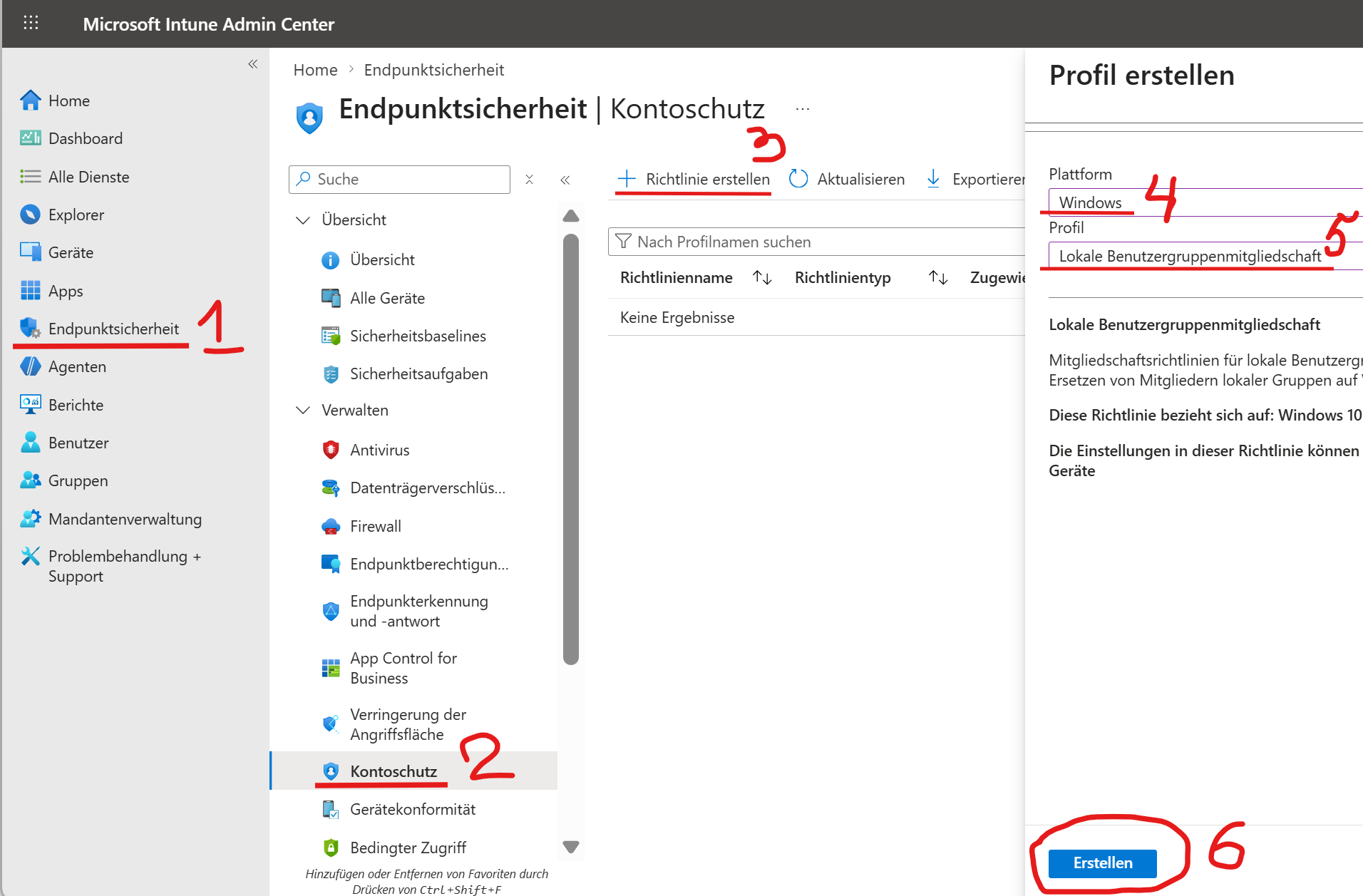Open Explorer from the left navigation
This screenshot has height=896, width=1363.
76,215
